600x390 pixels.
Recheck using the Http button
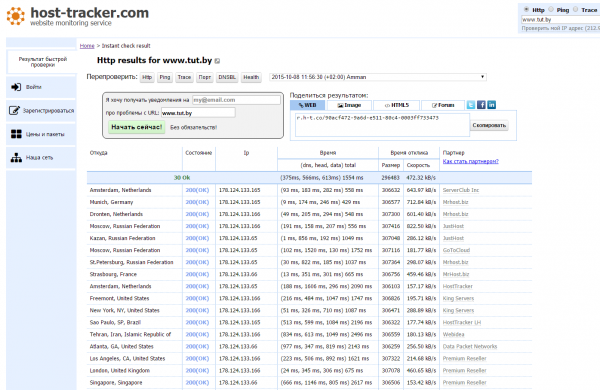pyautogui.click(x=147, y=77)
